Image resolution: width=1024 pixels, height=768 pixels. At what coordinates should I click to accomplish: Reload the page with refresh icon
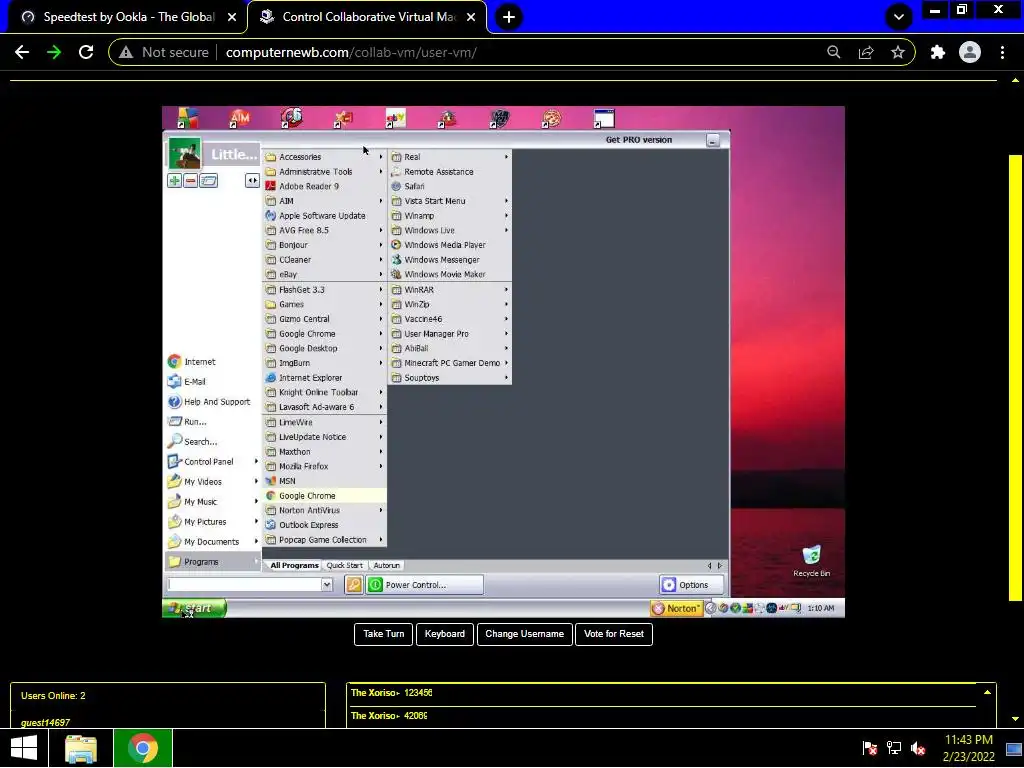click(86, 52)
